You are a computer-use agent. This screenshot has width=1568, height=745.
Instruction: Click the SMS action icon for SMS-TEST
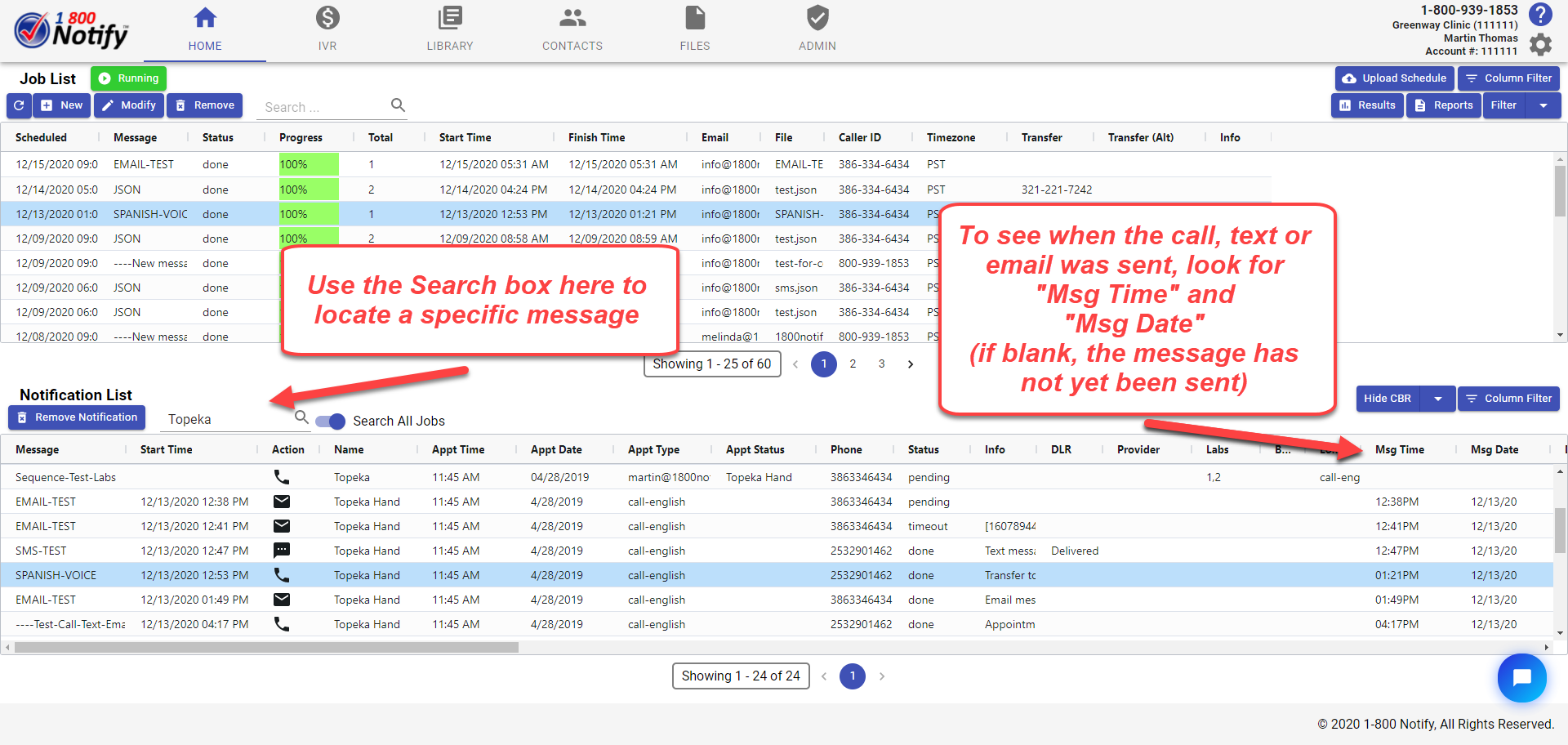pos(282,551)
